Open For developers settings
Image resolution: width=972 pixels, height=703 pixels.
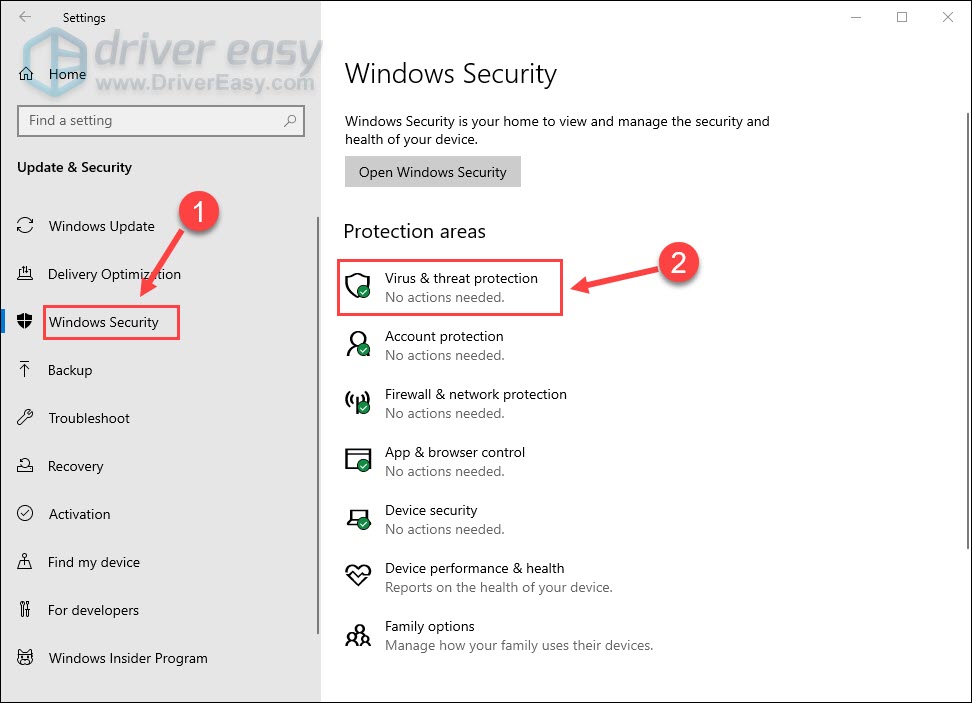[93, 610]
